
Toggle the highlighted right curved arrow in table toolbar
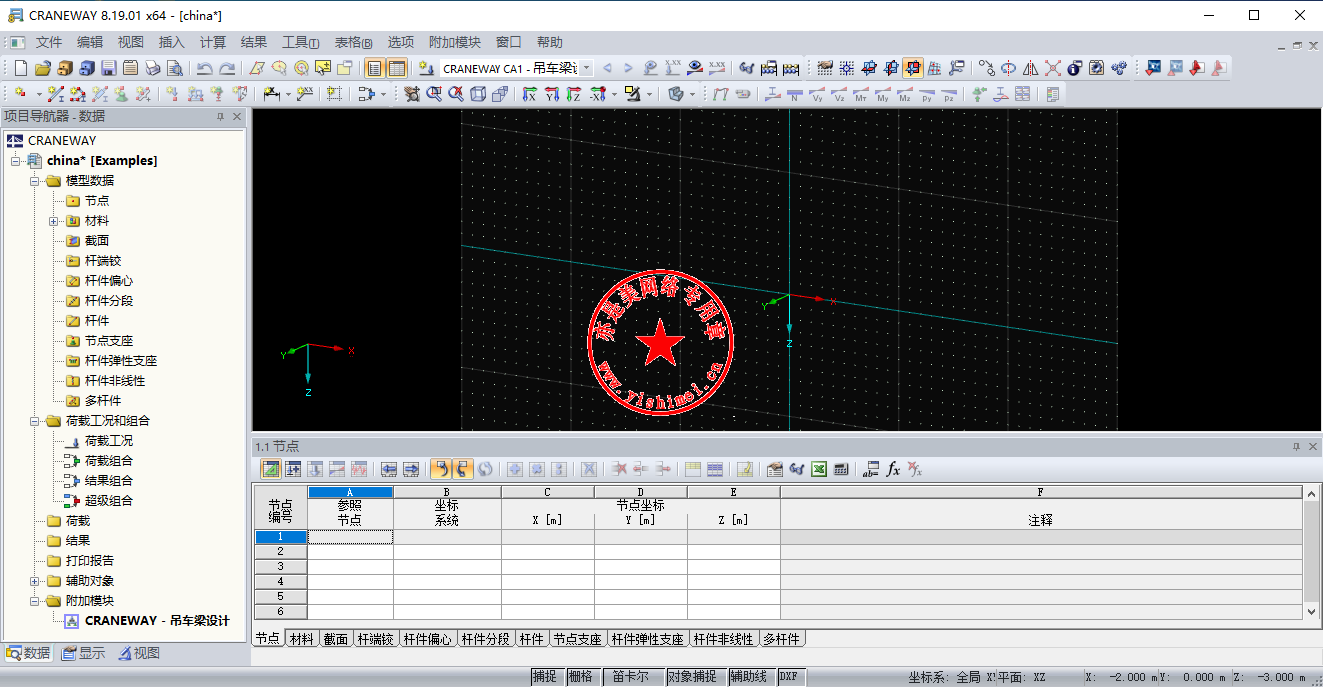[462, 468]
